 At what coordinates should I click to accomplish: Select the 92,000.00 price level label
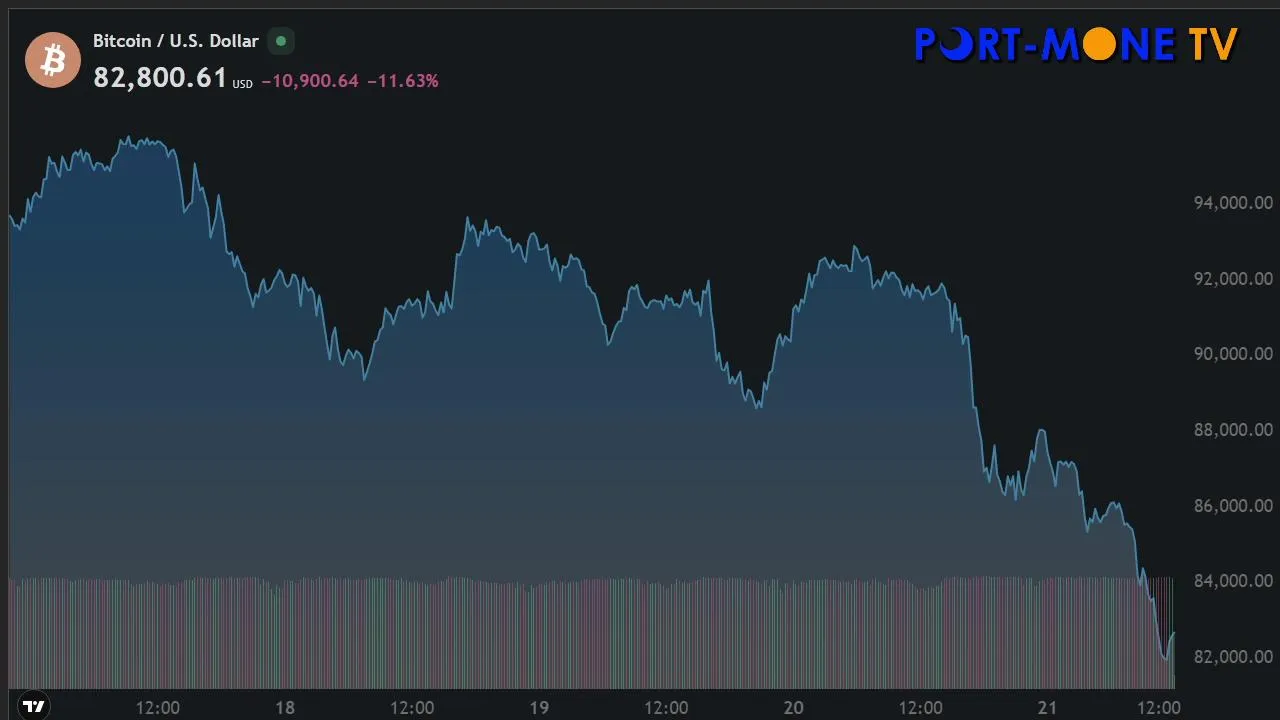pyautogui.click(x=1233, y=279)
